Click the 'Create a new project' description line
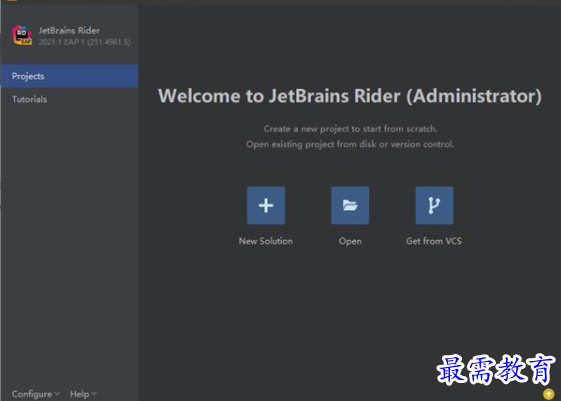 pyautogui.click(x=350, y=129)
